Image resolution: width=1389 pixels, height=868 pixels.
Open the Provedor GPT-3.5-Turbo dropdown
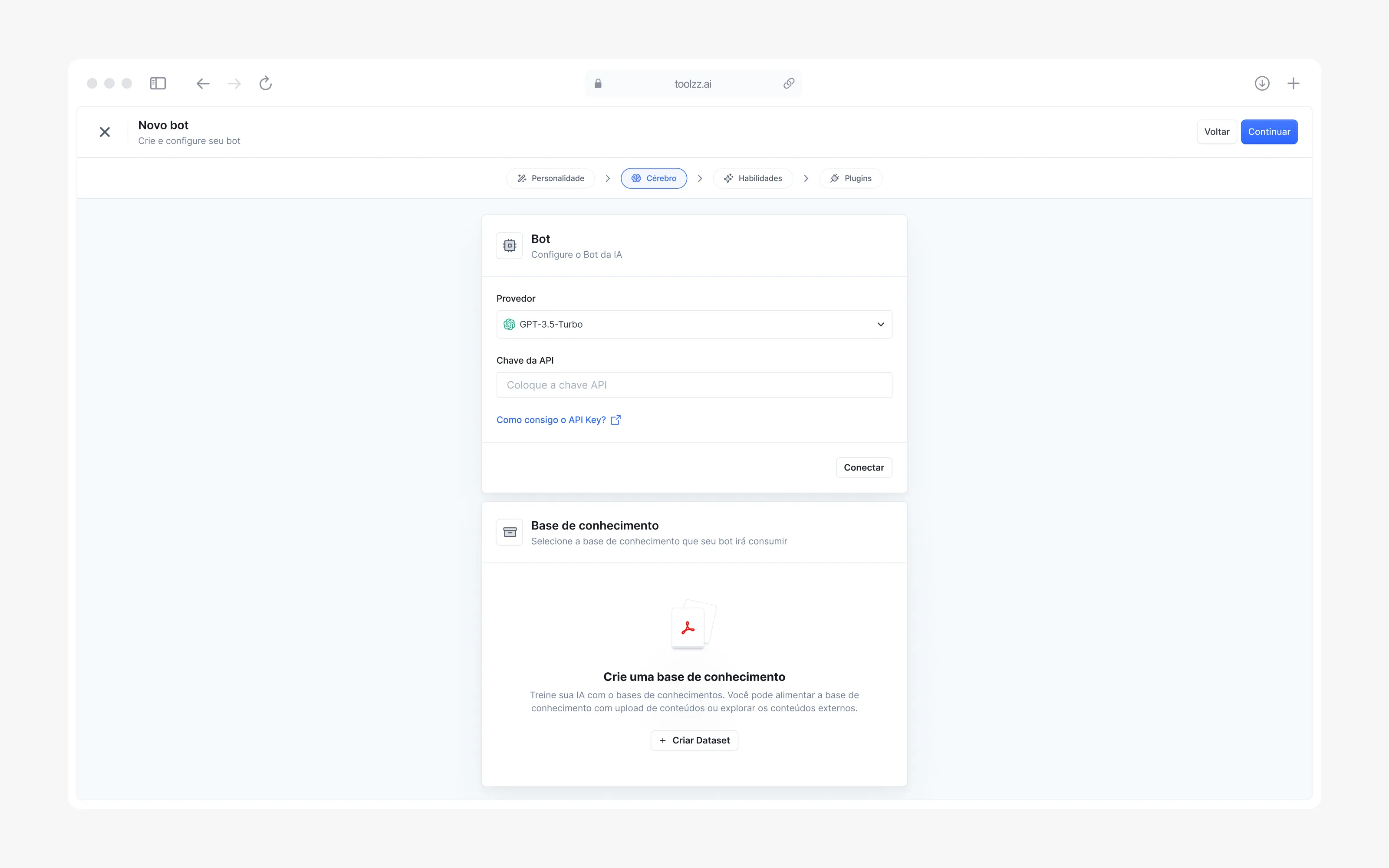click(x=694, y=324)
